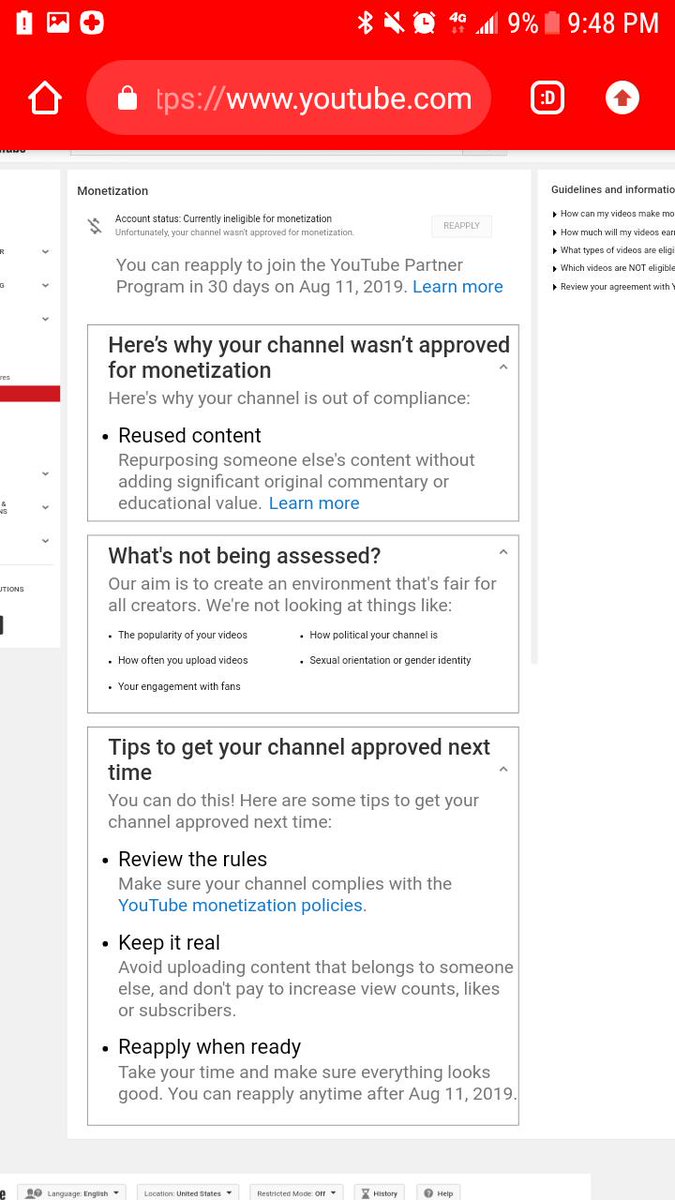Viewport: 675px width, 1200px height.
Task: Tap the crossed-out dollar monetization icon
Action: (95, 226)
